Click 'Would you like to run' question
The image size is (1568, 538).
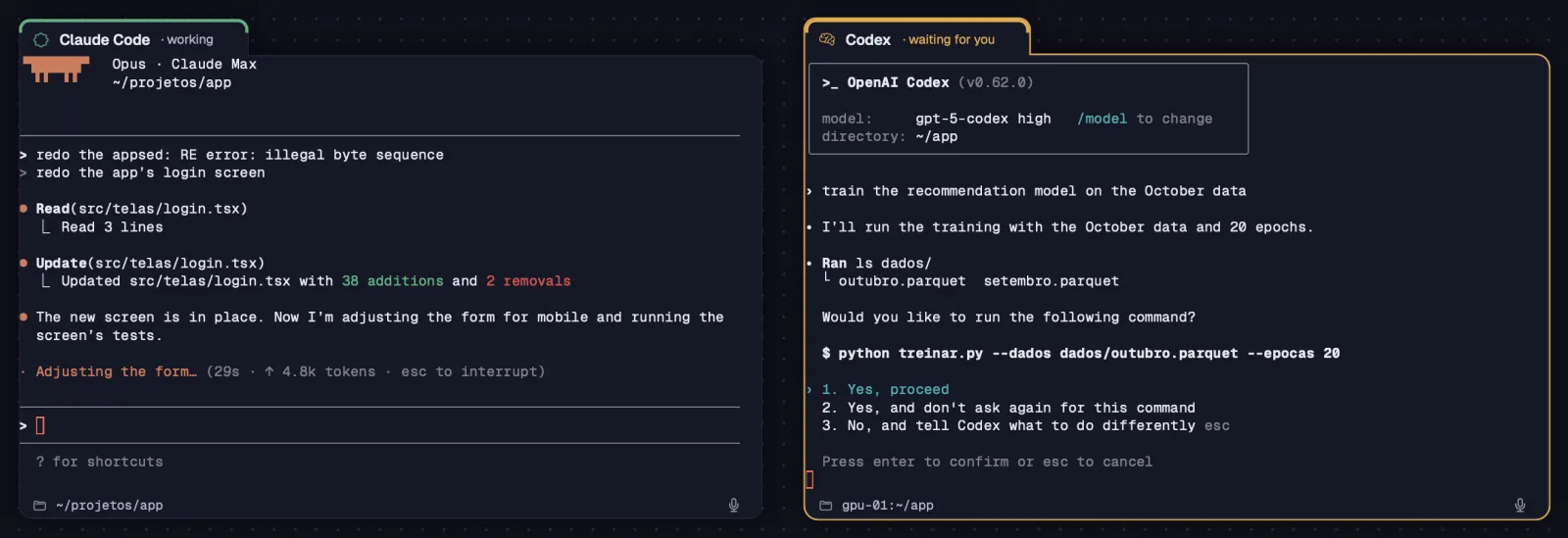click(x=1008, y=317)
